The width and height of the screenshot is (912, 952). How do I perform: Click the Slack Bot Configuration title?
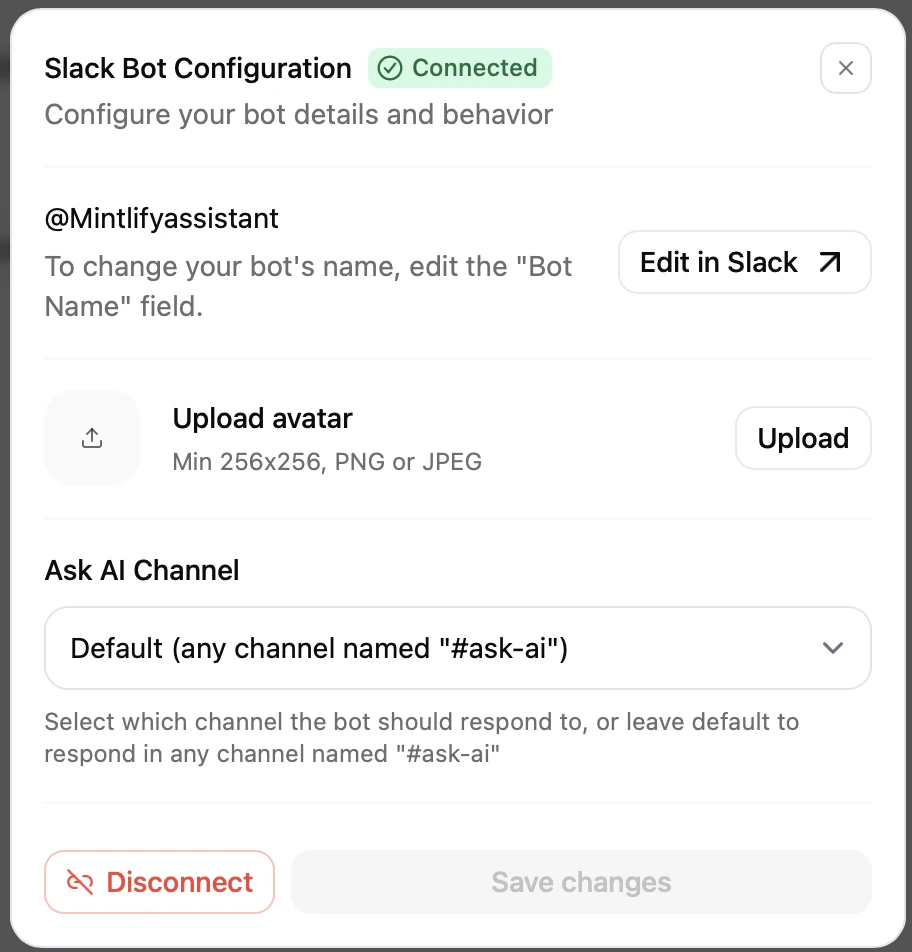(x=197, y=68)
